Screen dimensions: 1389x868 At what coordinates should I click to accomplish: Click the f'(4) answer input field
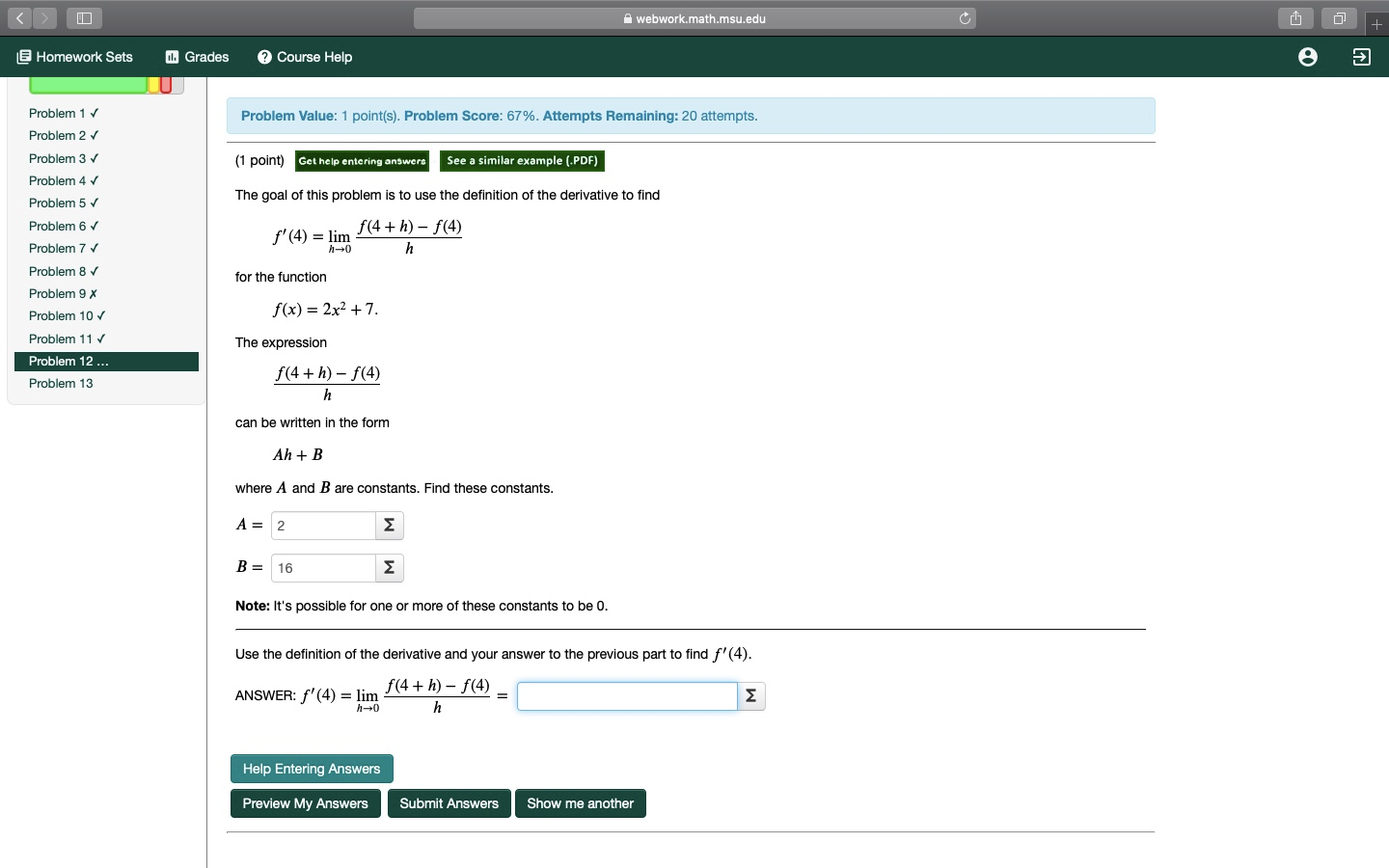tap(627, 696)
